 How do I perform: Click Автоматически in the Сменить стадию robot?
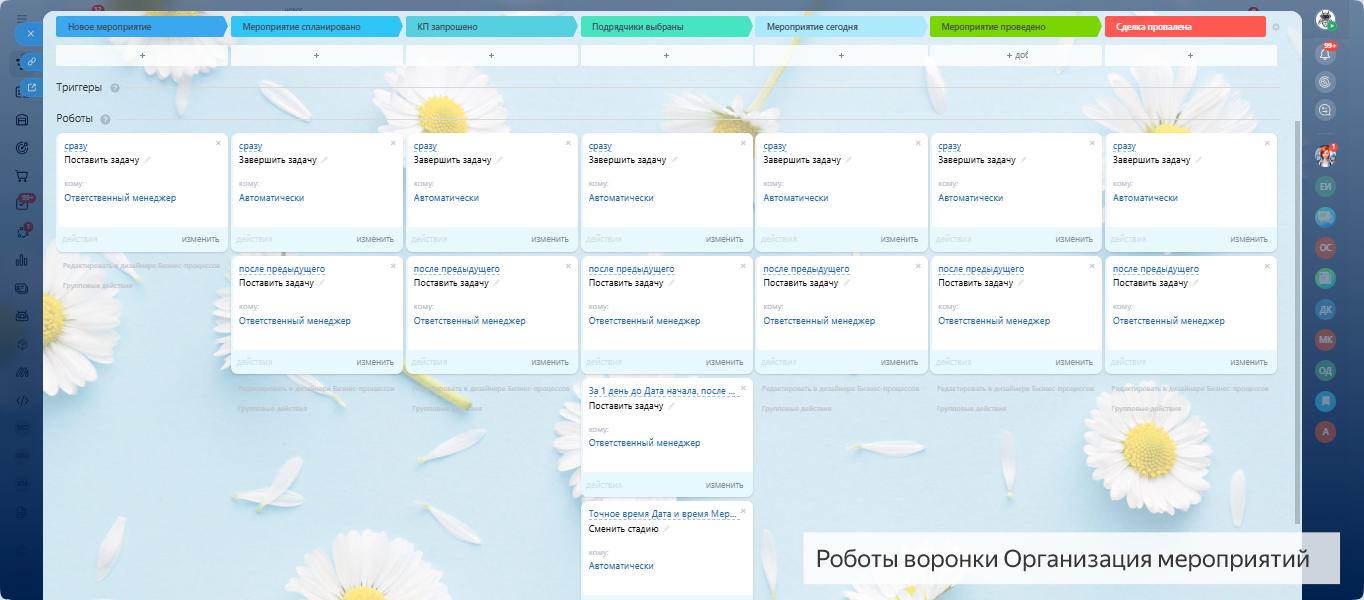pyautogui.click(x=621, y=566)
